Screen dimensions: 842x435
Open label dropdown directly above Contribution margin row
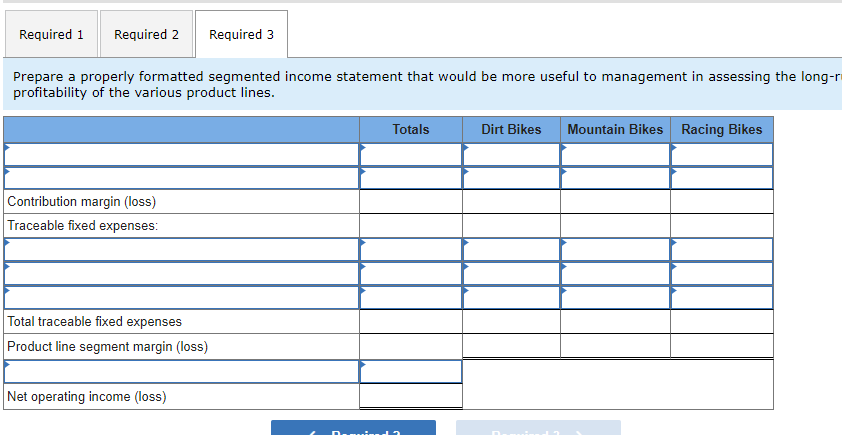click(x=182, y=178)
